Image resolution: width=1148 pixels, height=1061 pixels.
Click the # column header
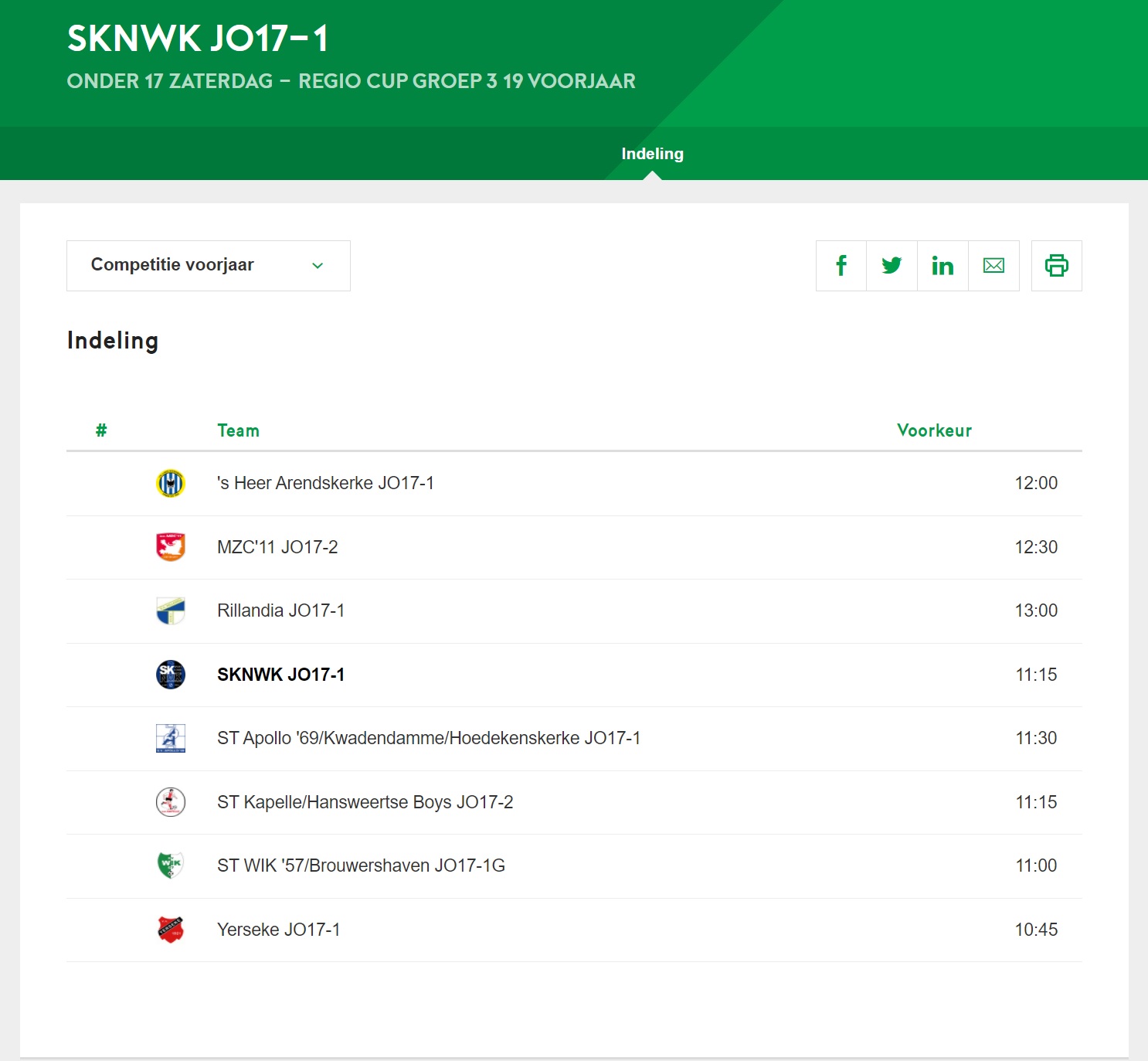pos(101,430)
